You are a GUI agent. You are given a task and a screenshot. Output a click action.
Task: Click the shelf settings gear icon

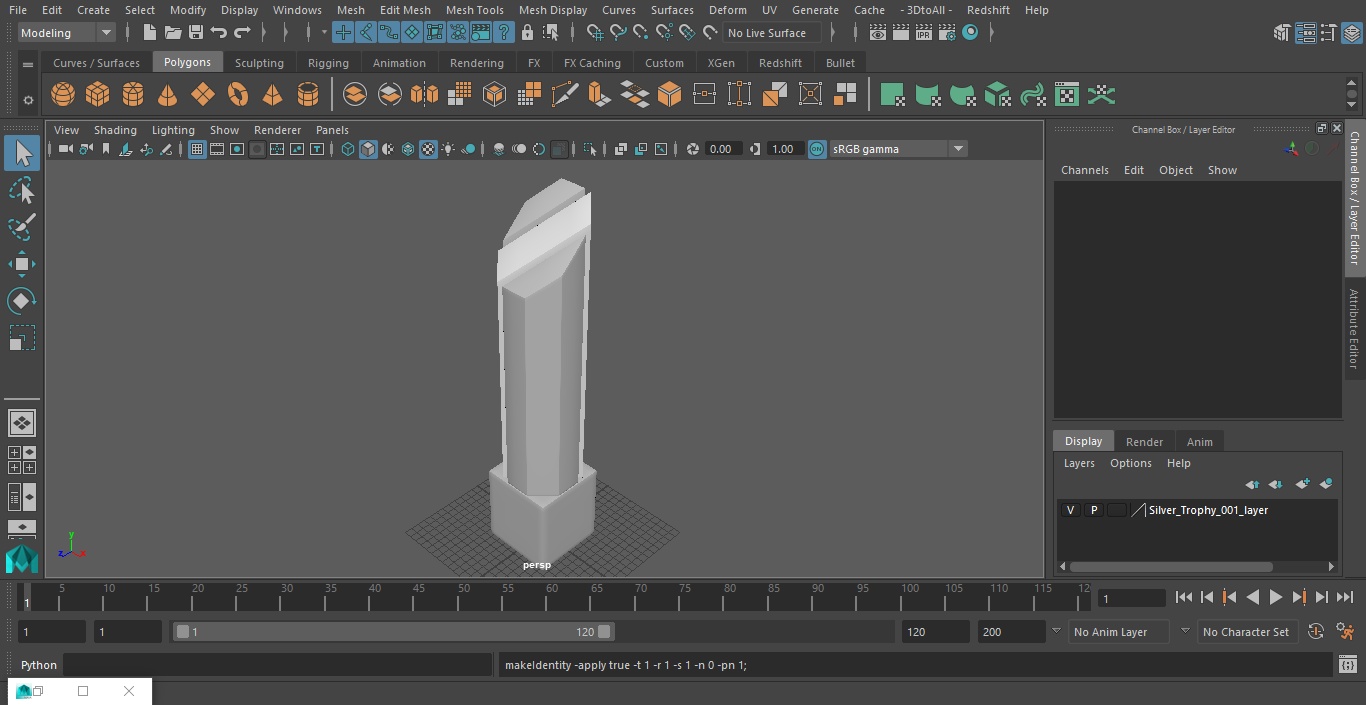pos(28,100)
